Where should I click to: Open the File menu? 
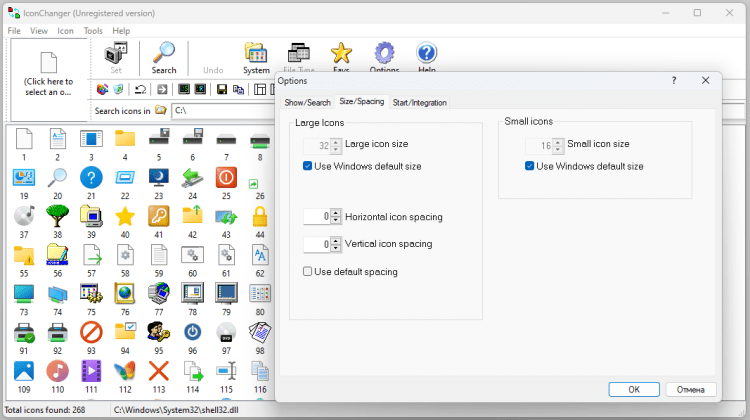click(x=14, y=31)
